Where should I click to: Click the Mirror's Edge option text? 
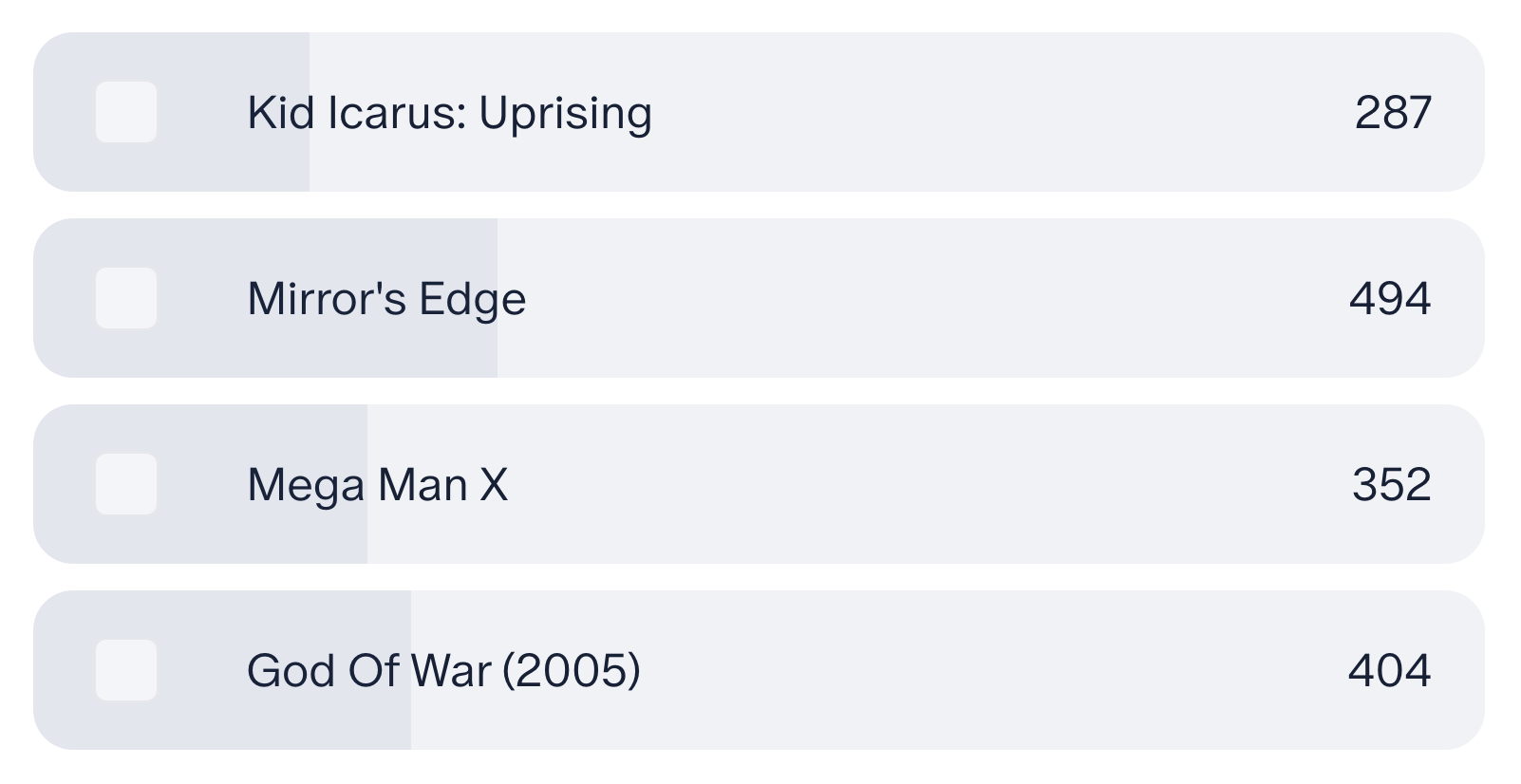386,300
